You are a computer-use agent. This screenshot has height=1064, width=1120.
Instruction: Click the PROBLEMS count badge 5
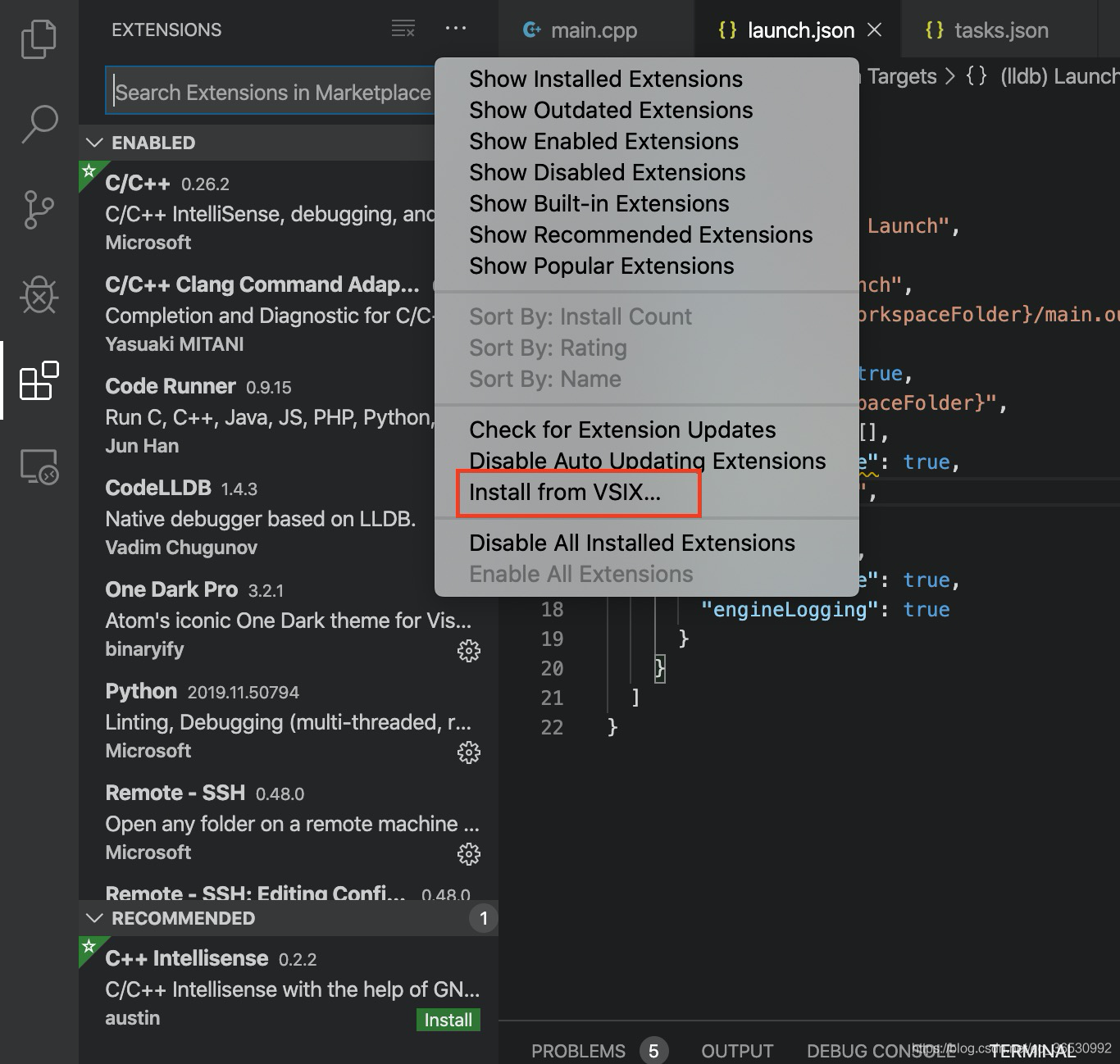point(653,1051)
